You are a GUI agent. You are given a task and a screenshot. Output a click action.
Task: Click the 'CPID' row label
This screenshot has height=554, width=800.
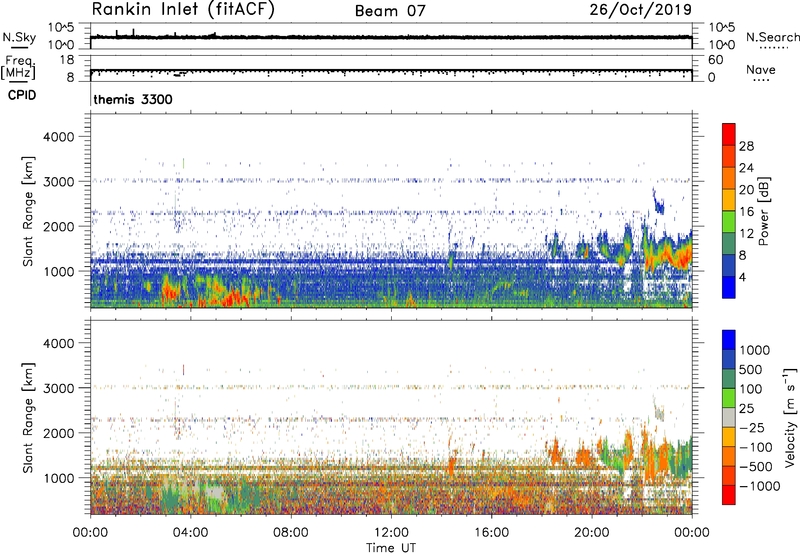pyautogui.click(x=22, y=95)
